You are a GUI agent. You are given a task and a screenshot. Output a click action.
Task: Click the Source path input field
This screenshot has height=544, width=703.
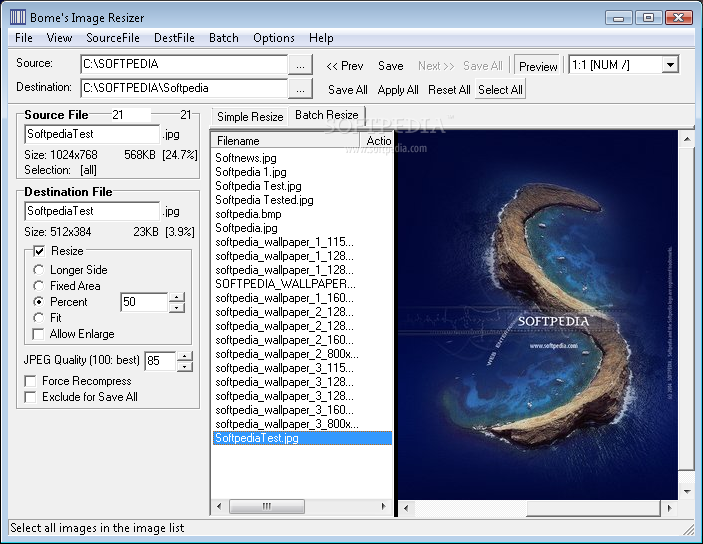(184, 64)
